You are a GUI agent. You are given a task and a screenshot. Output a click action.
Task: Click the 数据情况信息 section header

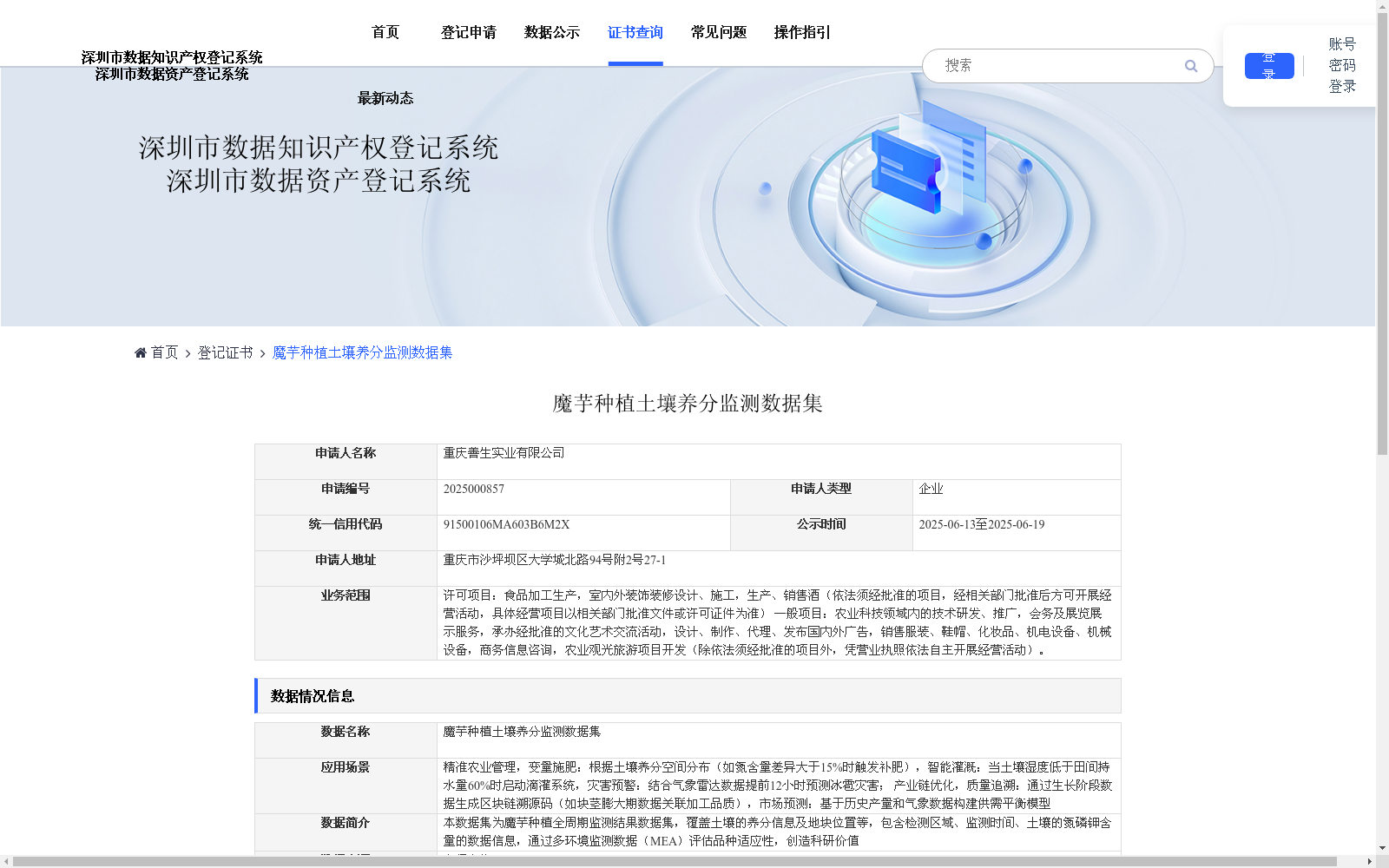688,696
